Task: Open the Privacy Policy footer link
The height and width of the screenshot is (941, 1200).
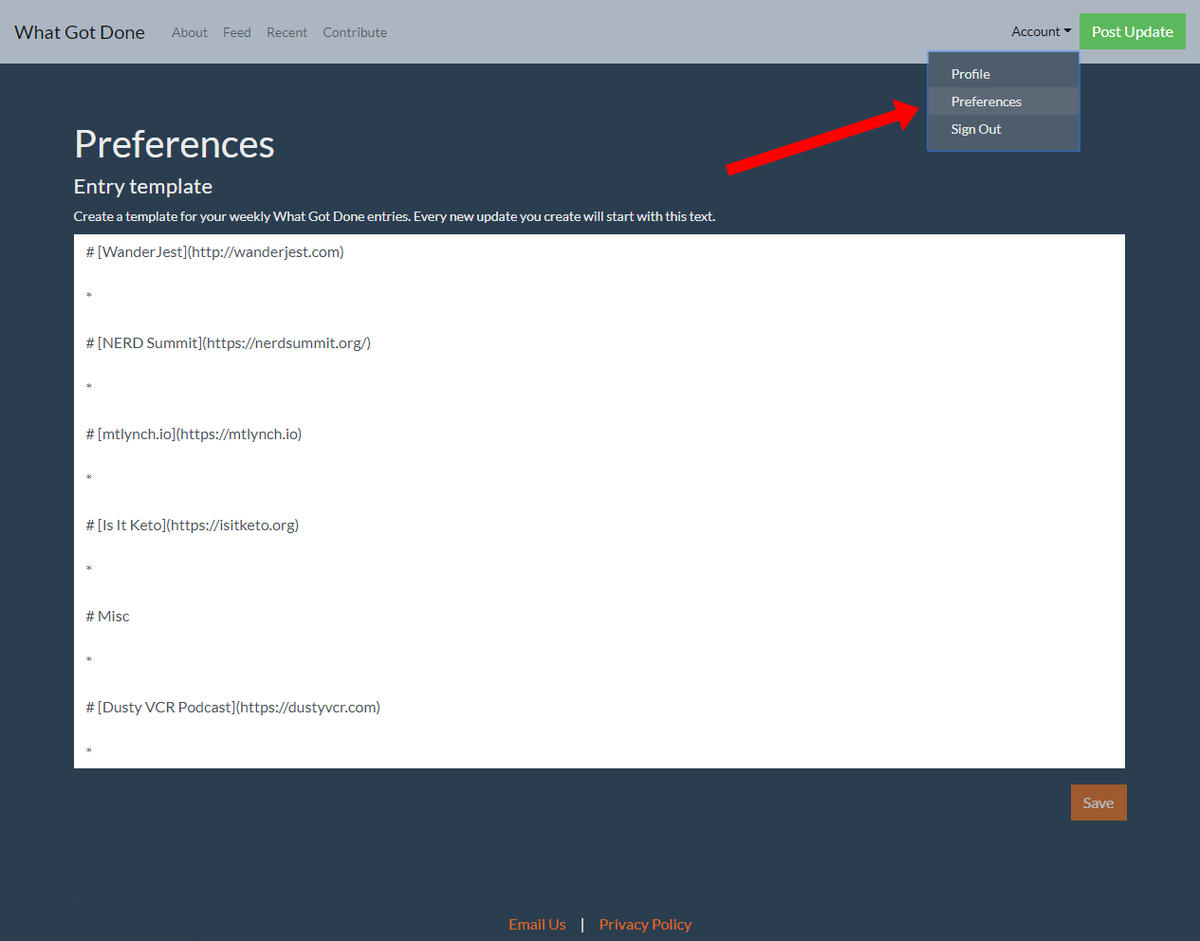Action: pos(645,924)
